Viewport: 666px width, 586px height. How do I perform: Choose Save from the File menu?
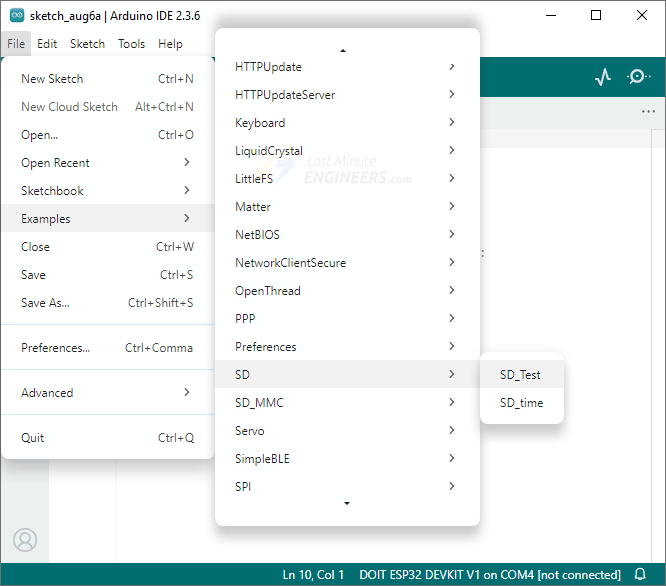coord(107,275)
